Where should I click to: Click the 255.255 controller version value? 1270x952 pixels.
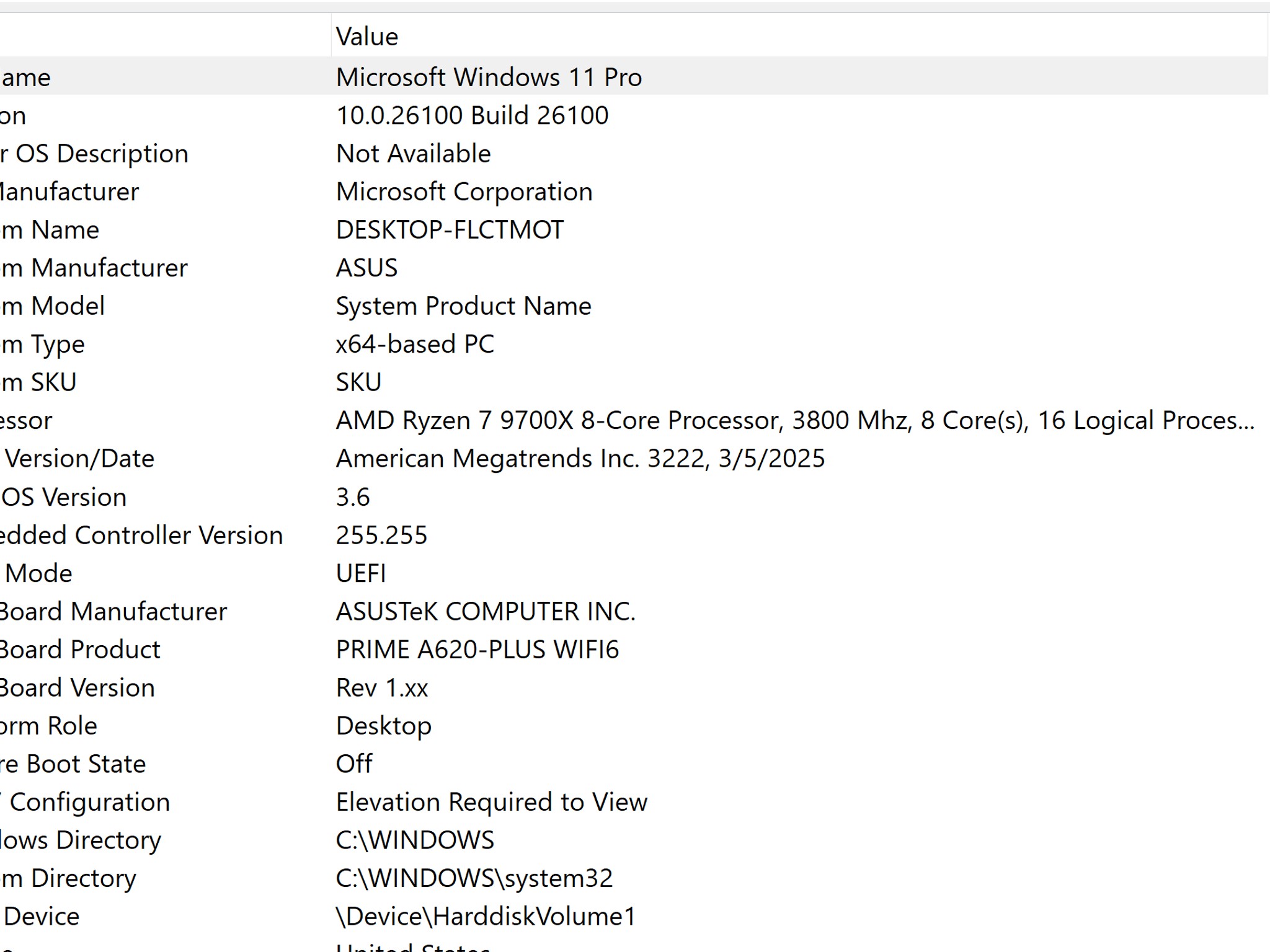[x=381, y=535]
